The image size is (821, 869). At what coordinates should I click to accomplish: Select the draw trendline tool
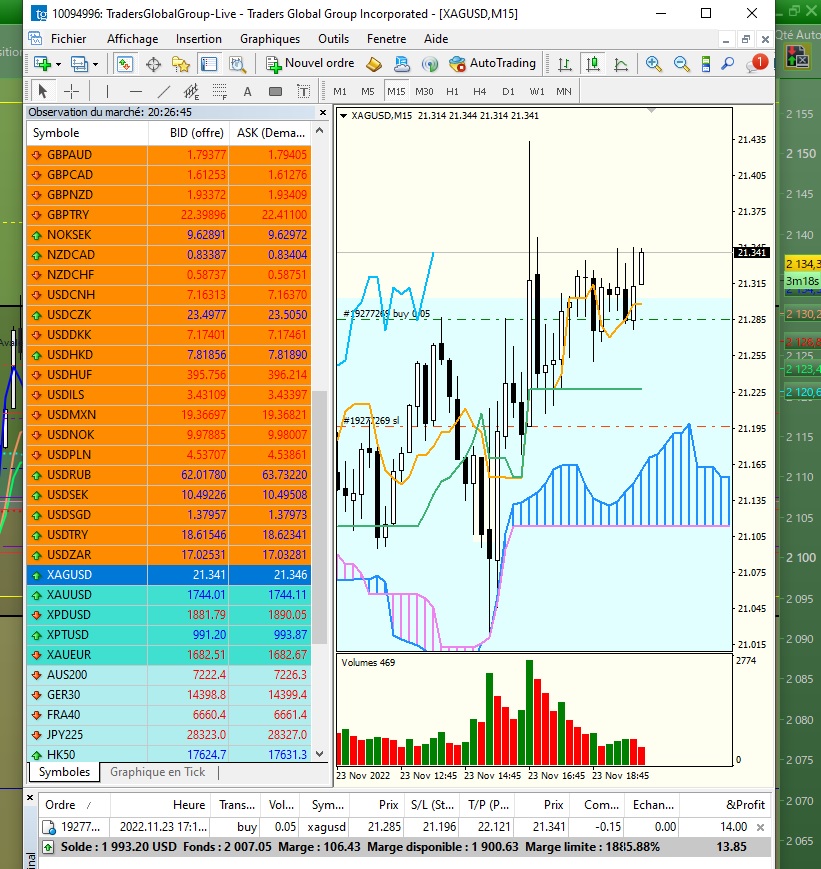pos(163,92)
